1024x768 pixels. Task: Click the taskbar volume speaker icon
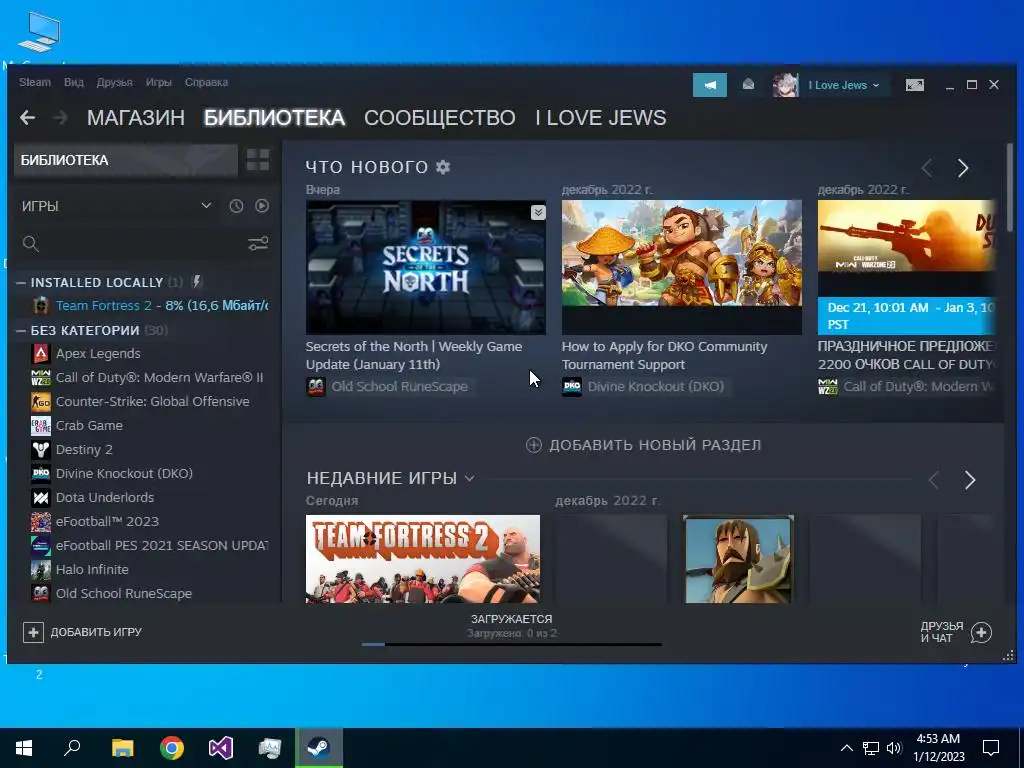(x=894, y=748)
